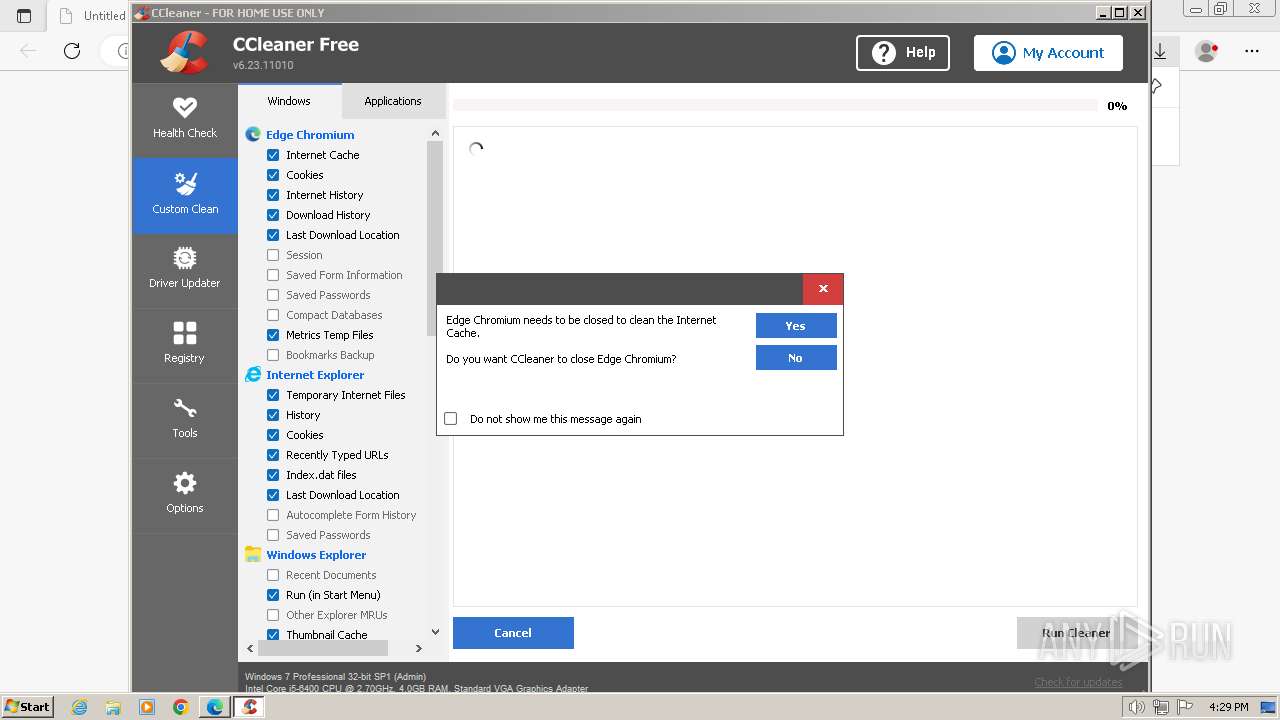Uncheck Internet Cache under Edge Chromium

(x=273, y=155)
